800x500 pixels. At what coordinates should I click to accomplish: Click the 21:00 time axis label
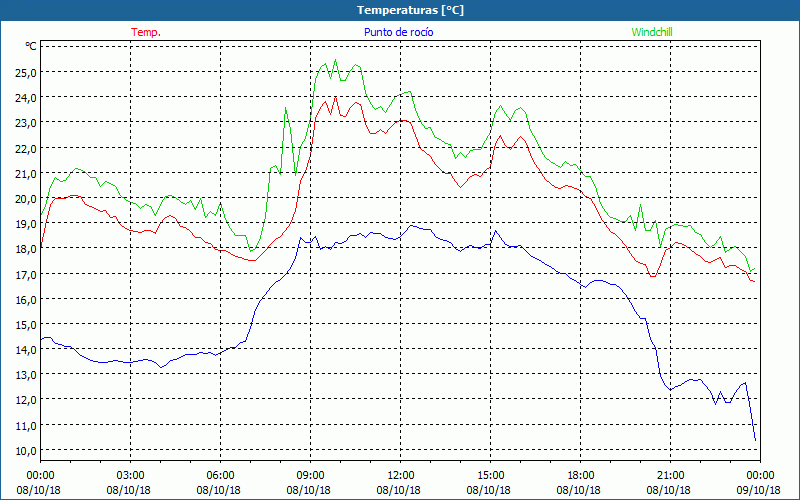[670, 476]
